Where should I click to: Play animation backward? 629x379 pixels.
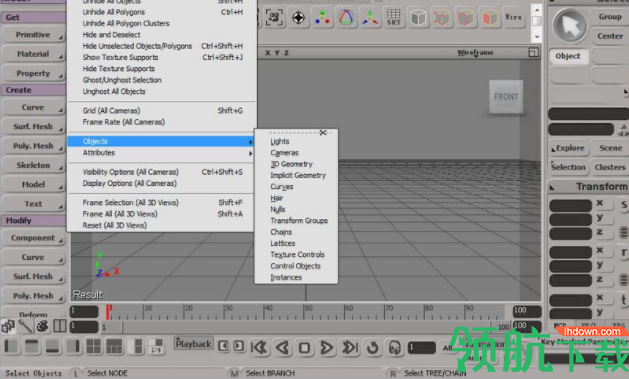[x=282, y=347]
